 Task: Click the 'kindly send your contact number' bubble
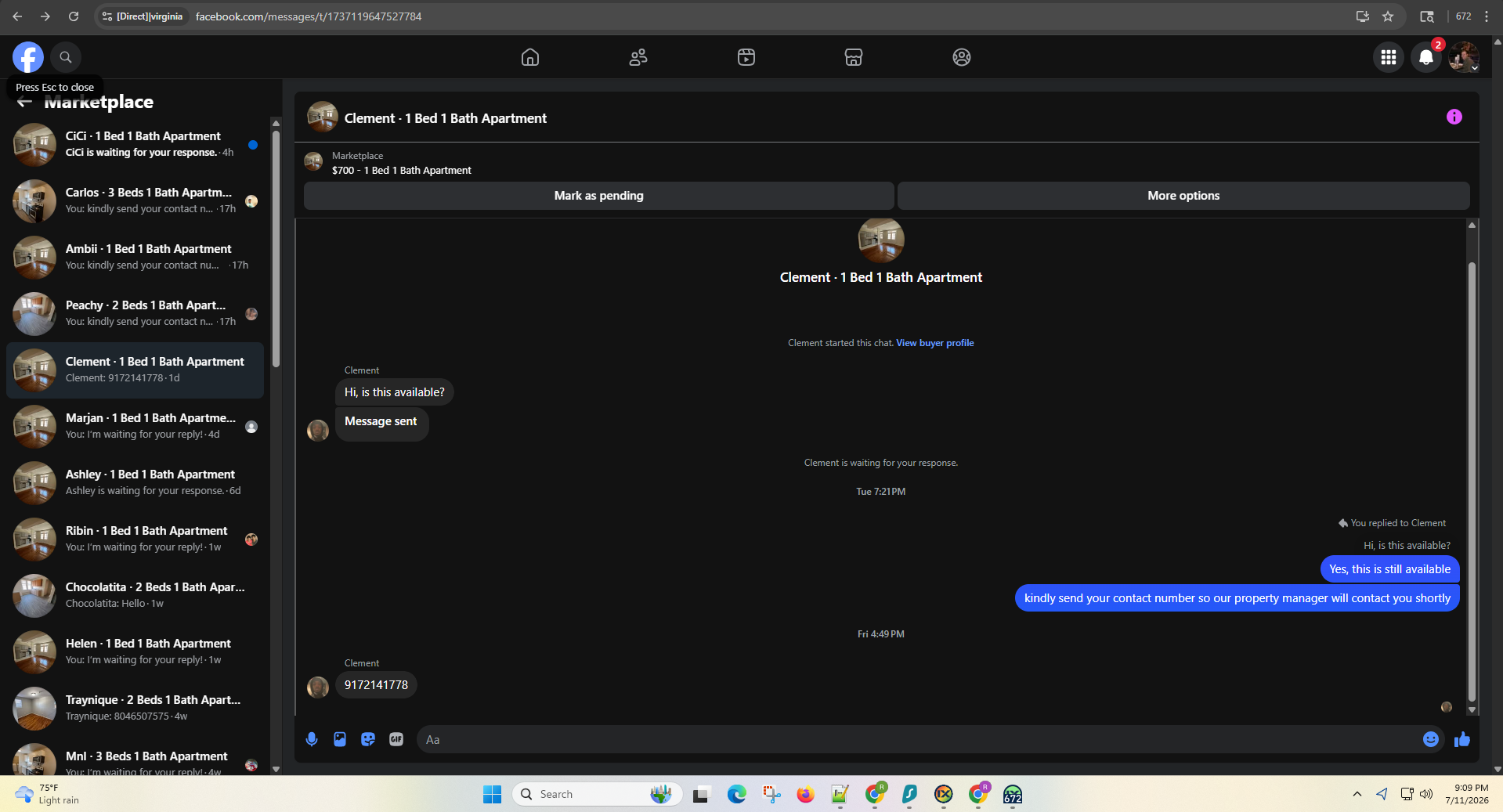[x=1237, y=598]
